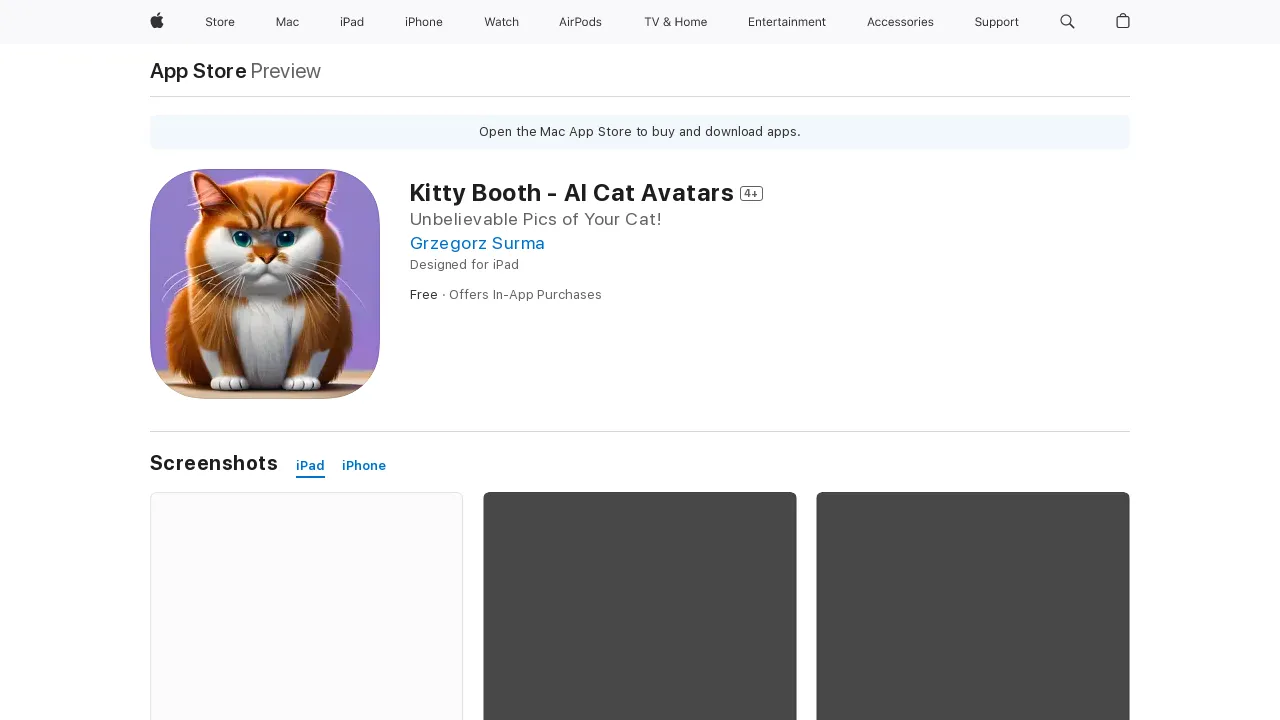Click the middle dark screenshot
1280x720 pixels.
pos(639,605)
